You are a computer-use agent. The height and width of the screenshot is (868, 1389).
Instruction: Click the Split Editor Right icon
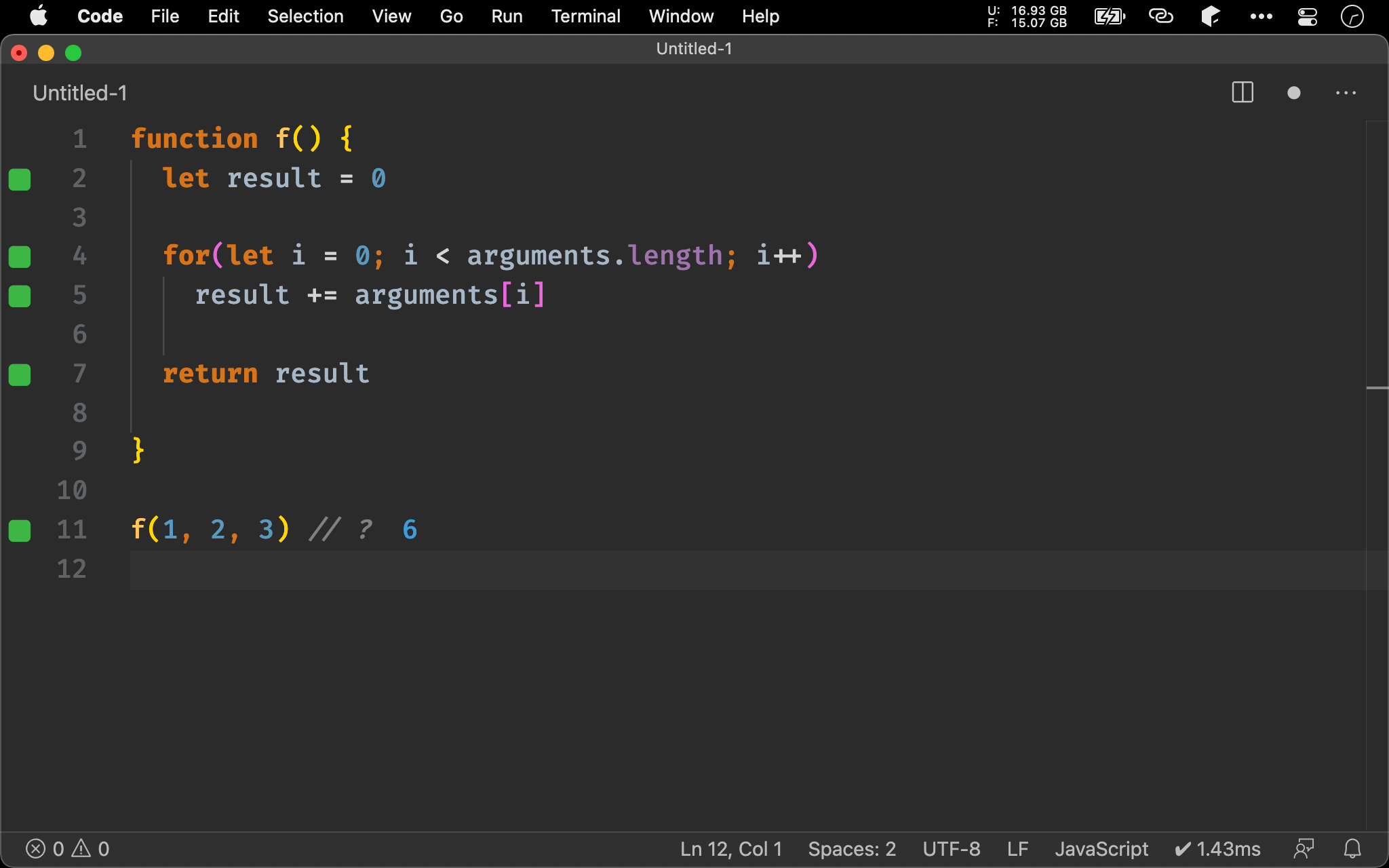click(1242, 93)
